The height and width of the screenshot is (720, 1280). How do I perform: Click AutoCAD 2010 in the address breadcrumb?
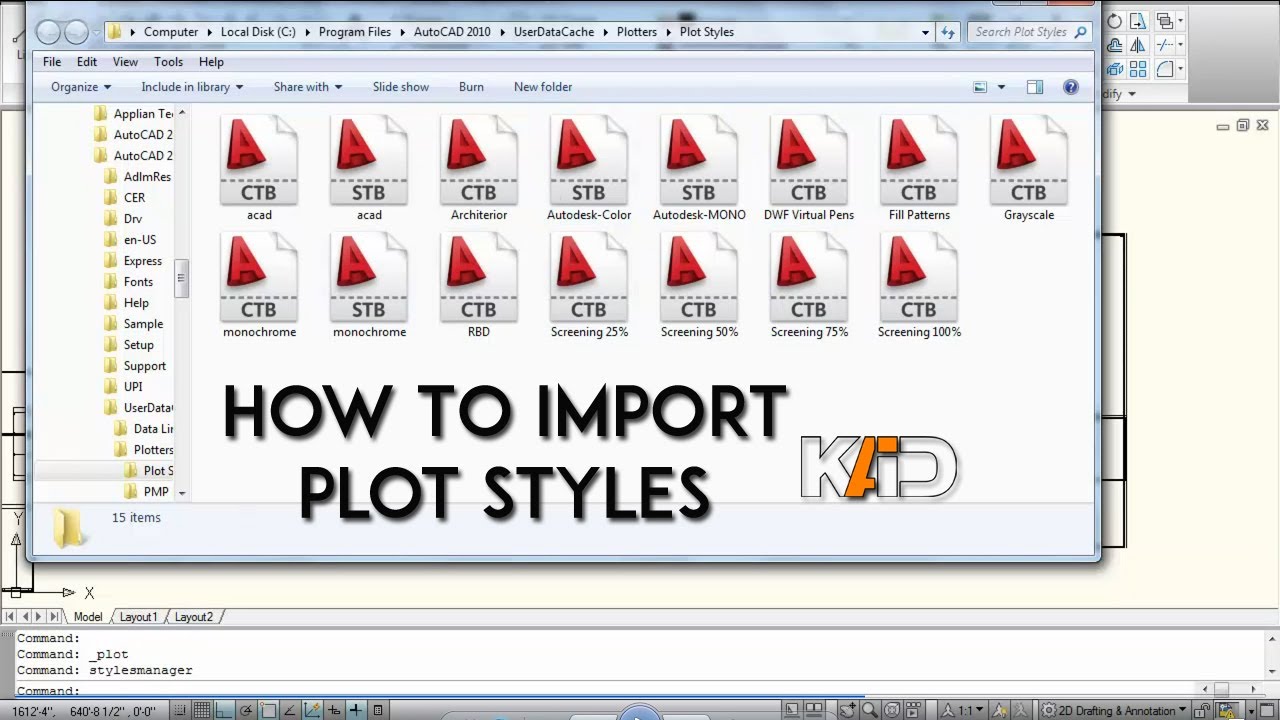pyautogui.click(x=452, y=32)
